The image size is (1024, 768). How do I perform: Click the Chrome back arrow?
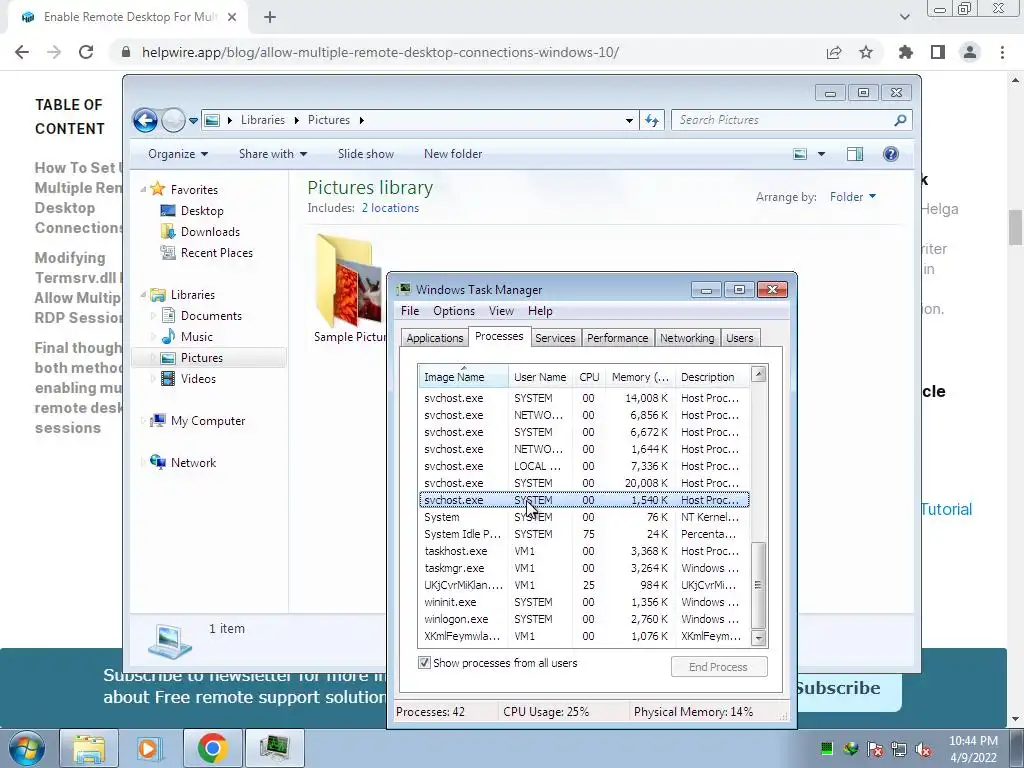(22, 52)
